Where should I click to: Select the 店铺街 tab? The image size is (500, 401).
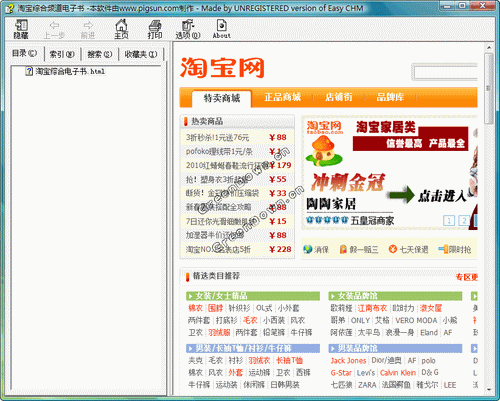339,97
